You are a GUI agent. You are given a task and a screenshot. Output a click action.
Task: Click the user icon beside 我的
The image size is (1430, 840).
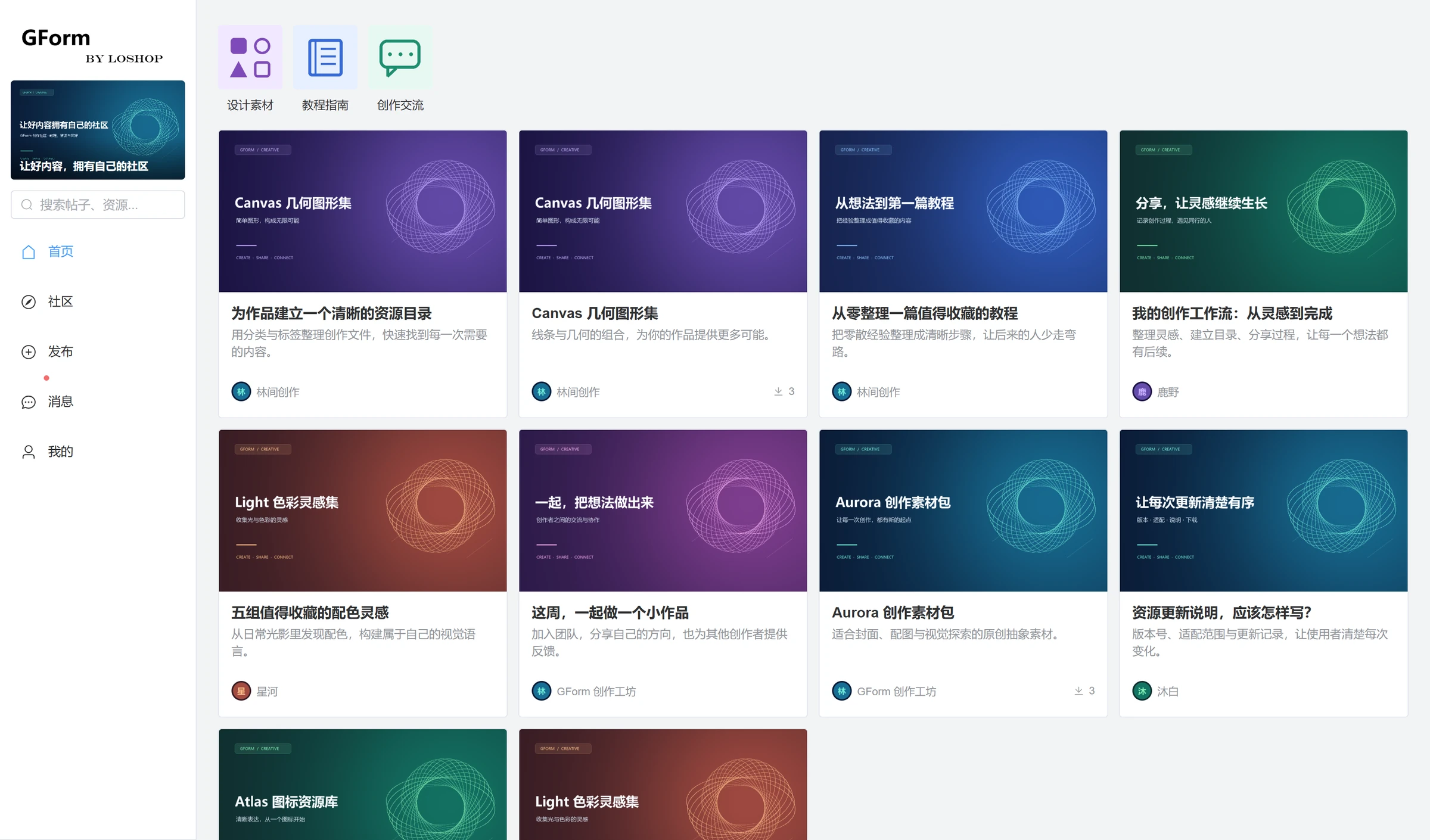[x=29, y=452]
